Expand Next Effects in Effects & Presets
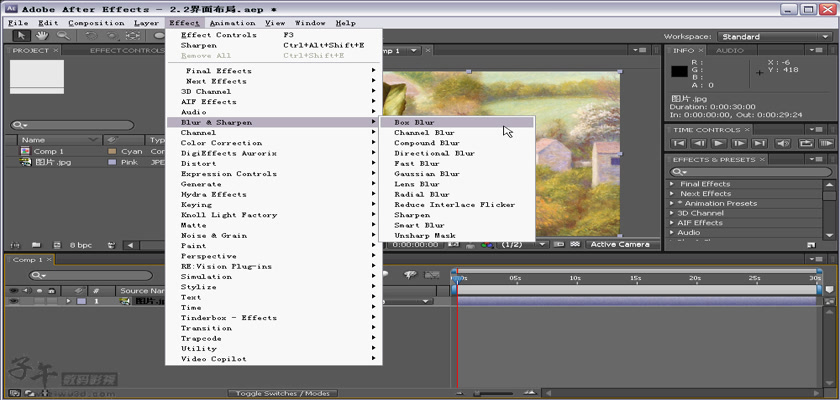This screenshot has height=400, width=840. tap(672, 193)
